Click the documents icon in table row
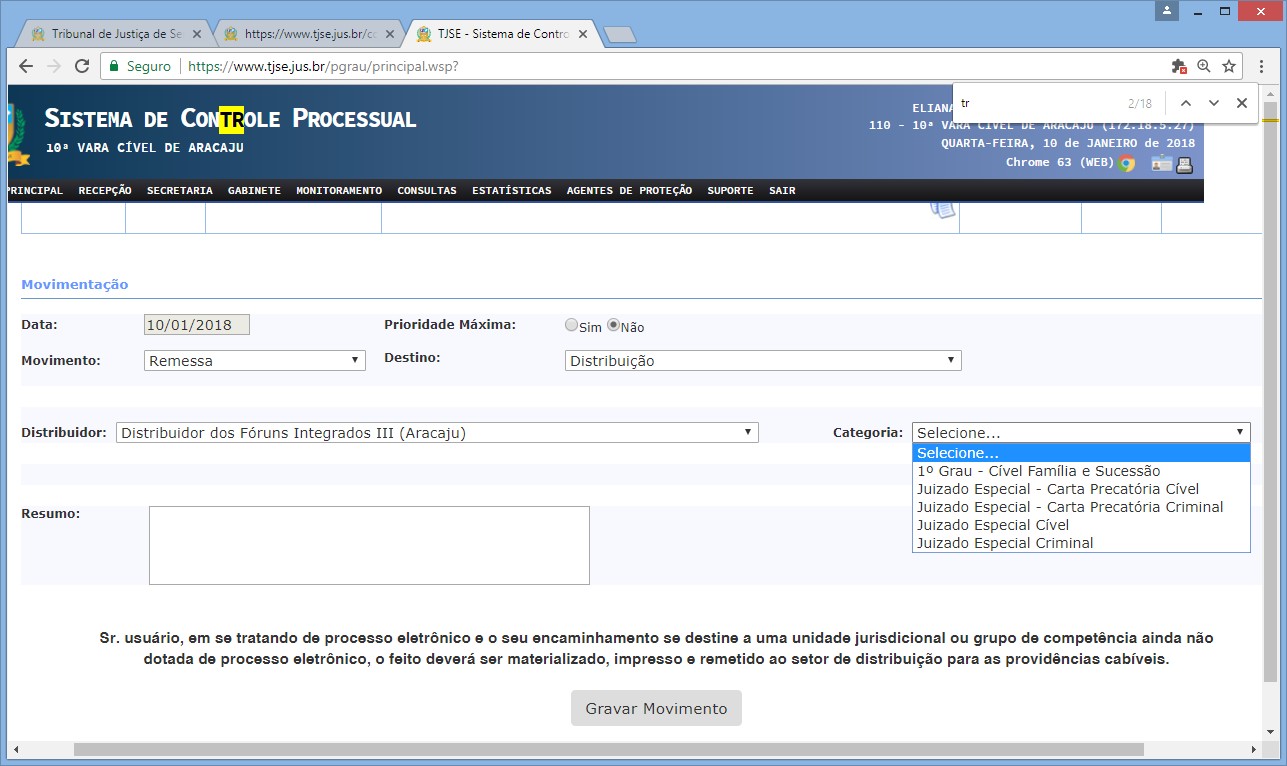This screenshot has height=766, width=1287. click(941, 207)
